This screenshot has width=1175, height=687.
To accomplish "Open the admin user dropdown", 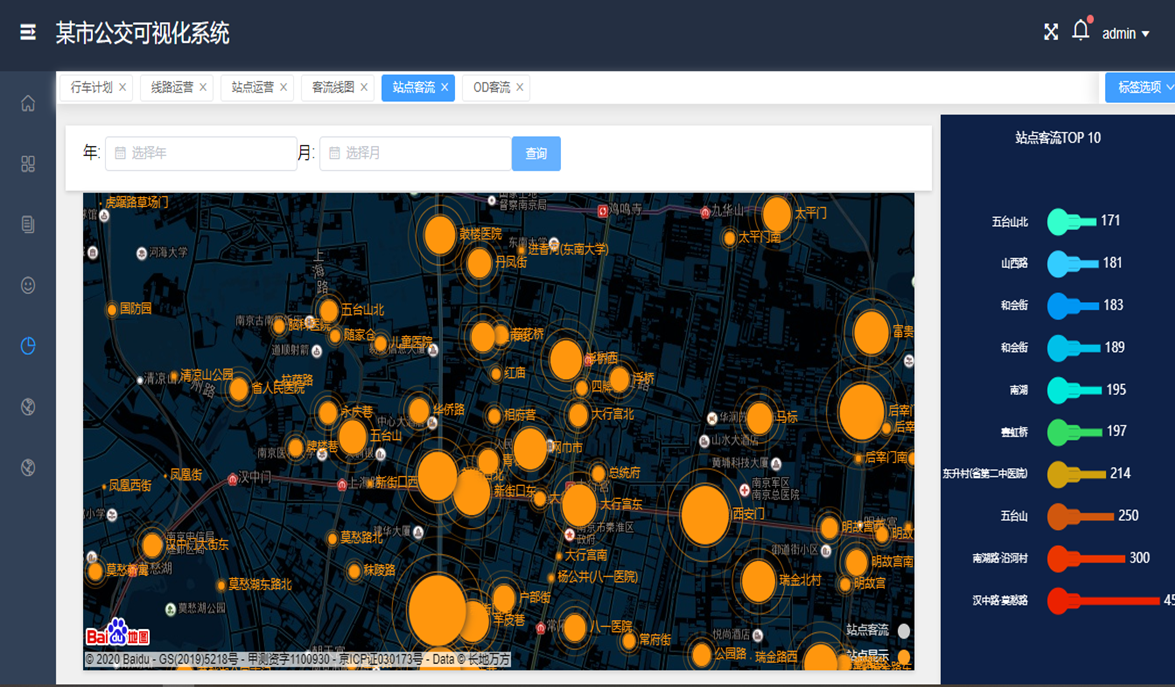I will point(1125,34).
